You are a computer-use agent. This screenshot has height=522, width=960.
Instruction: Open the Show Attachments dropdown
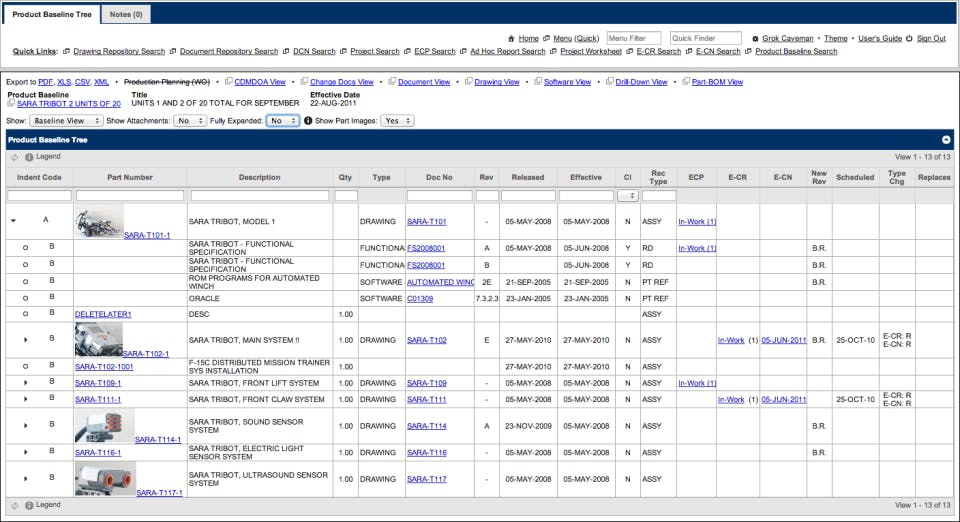point(188,121)
